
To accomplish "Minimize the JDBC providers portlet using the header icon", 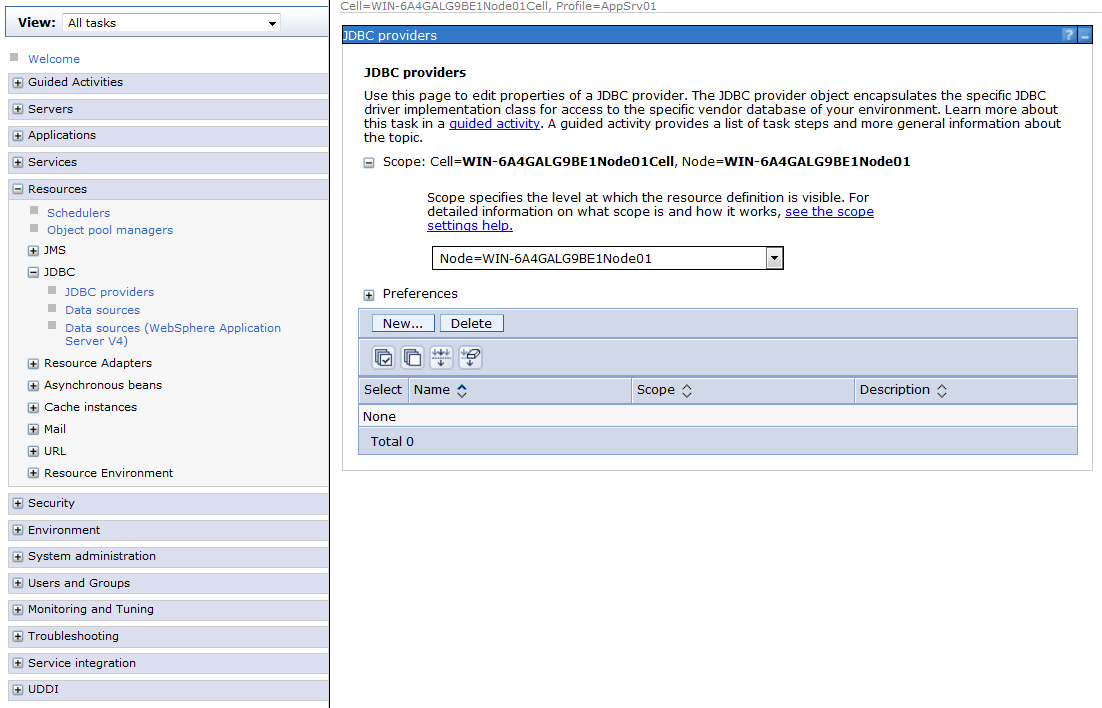I will tap(1084, 34).
